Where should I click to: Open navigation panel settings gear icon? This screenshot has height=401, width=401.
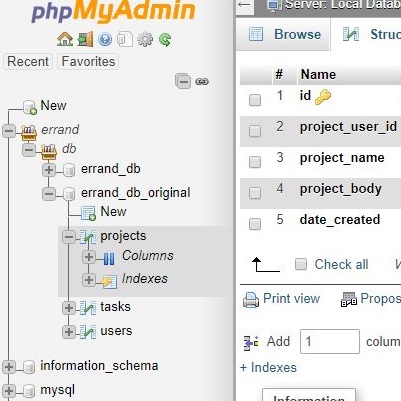[x=145, y=40]
